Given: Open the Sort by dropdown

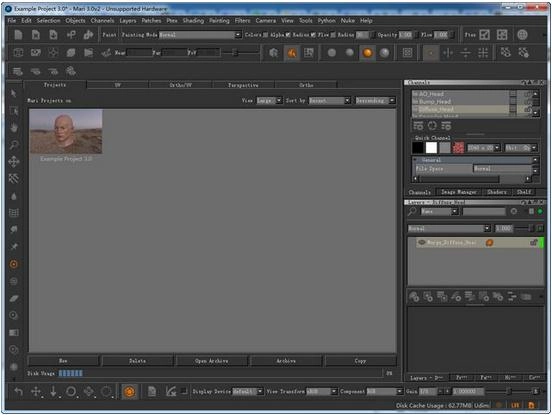Looking at the screenshot, I should pos(330,101).
